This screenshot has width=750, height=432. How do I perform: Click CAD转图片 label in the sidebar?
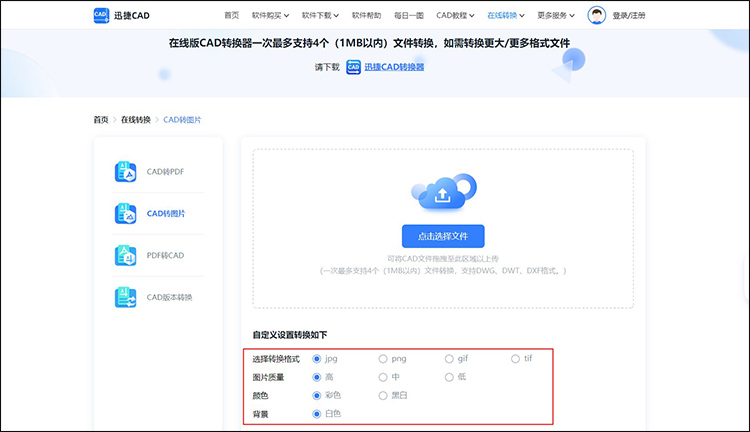(x=165, y=213)
